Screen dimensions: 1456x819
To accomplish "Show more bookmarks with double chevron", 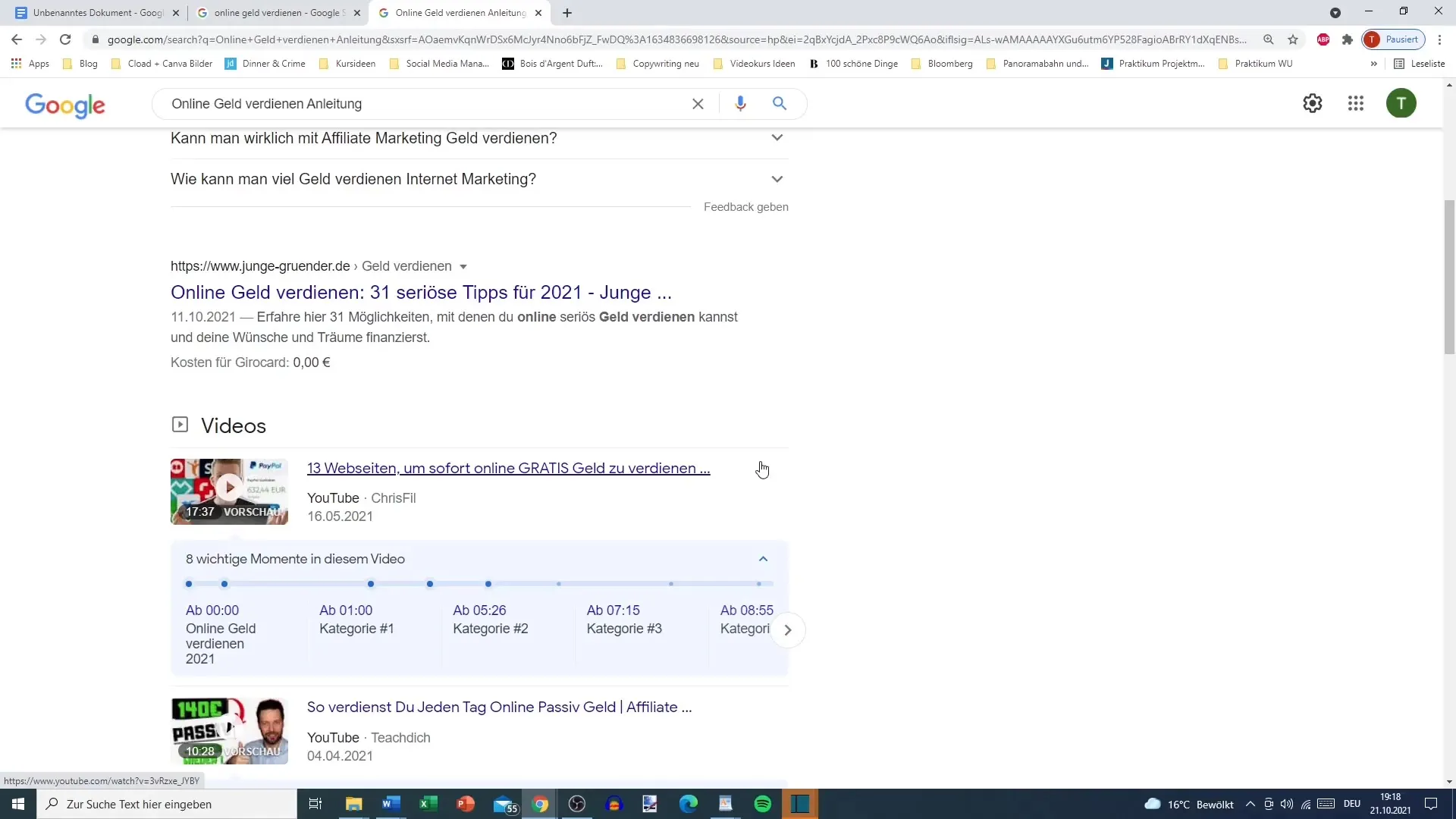I will pyautogui.click(x=1374, y=64).
